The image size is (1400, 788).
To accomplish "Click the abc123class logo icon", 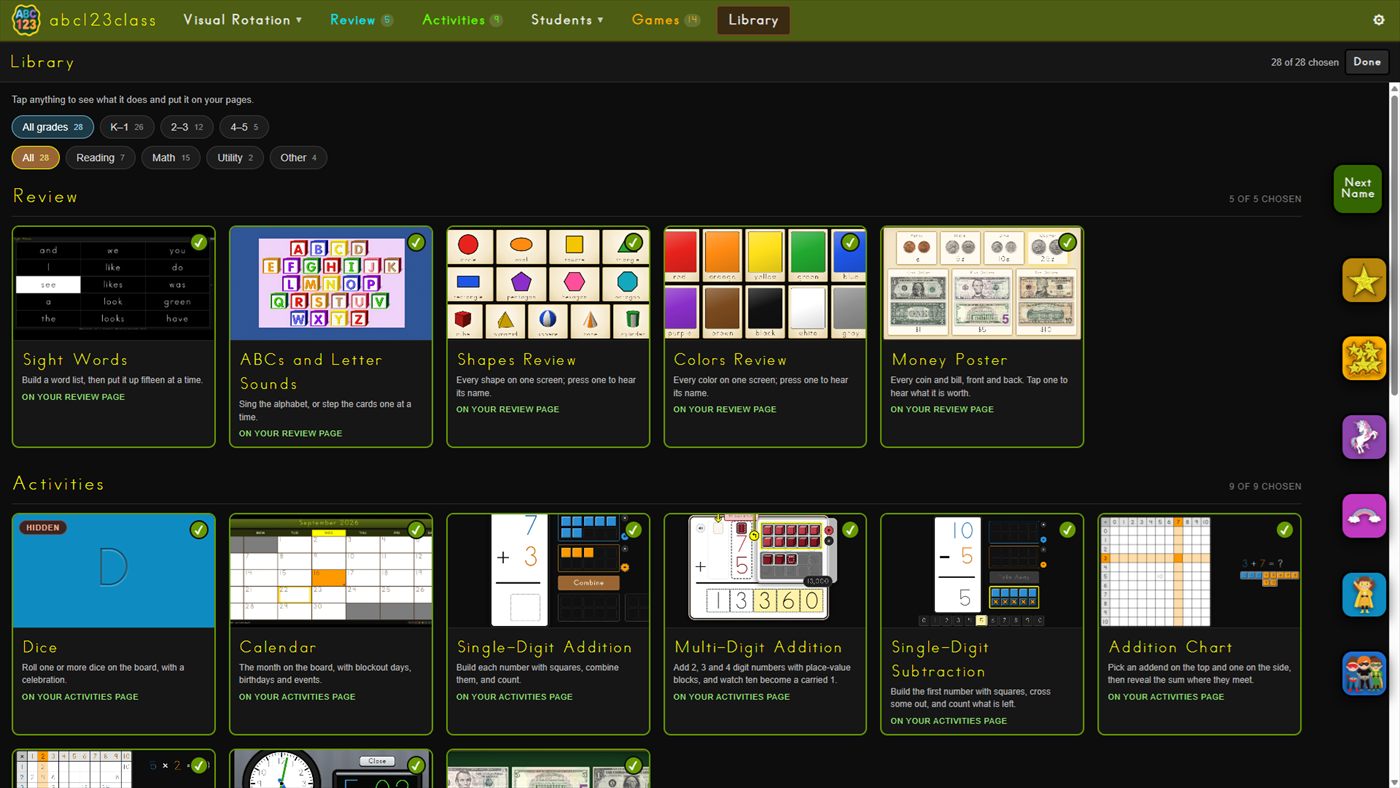I will (x=26, y=20).
